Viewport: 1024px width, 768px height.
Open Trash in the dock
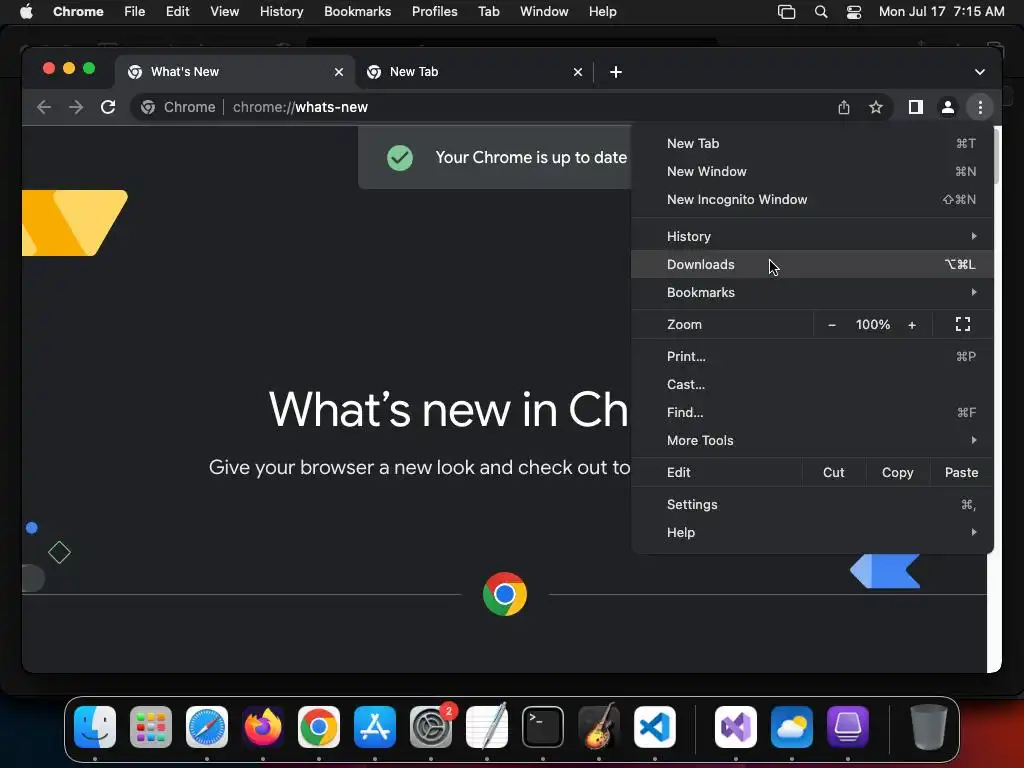929,727
